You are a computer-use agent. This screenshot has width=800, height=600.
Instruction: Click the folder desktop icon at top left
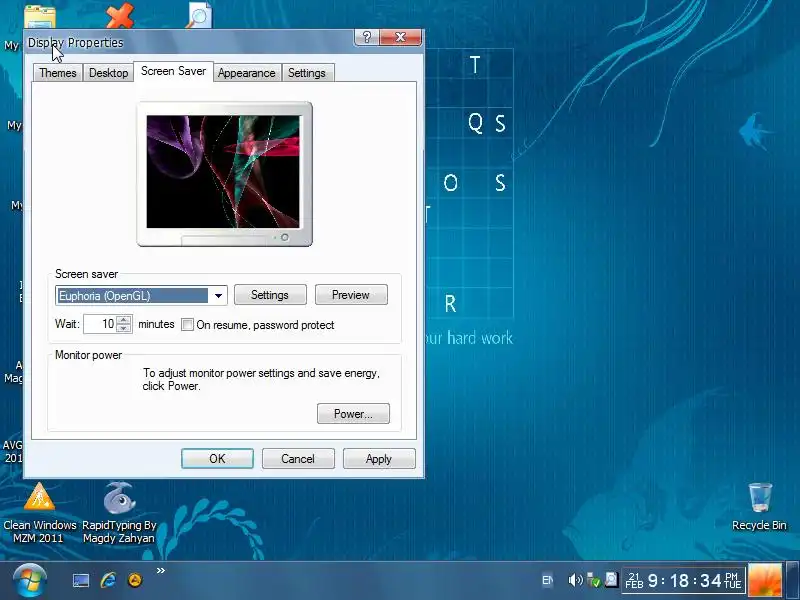40,16
